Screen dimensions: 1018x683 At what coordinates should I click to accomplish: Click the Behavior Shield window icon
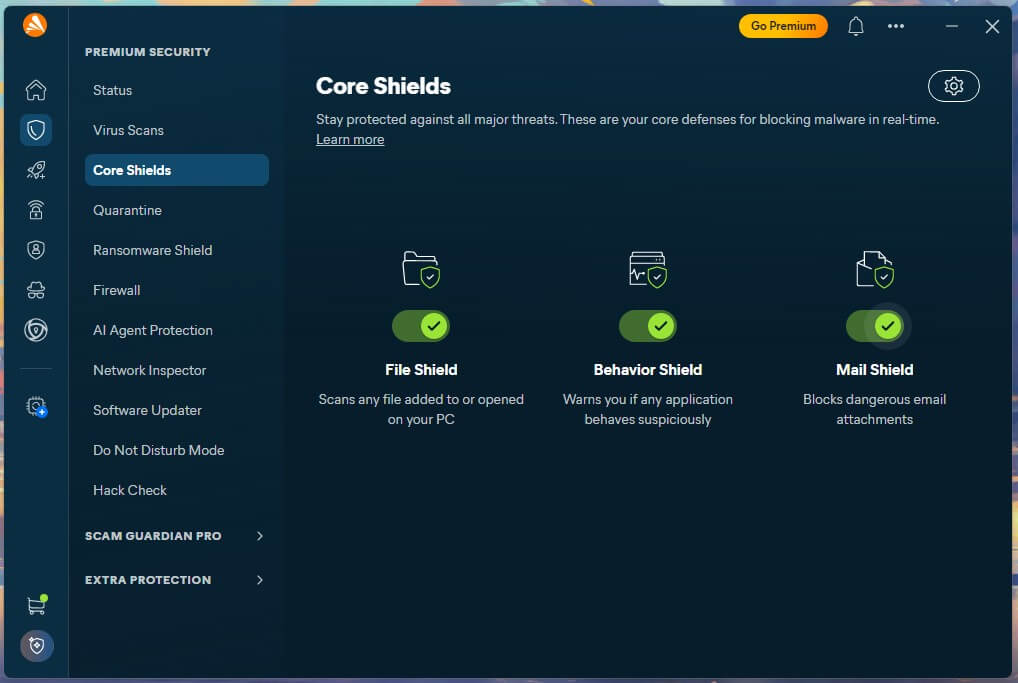click(647, 269)
